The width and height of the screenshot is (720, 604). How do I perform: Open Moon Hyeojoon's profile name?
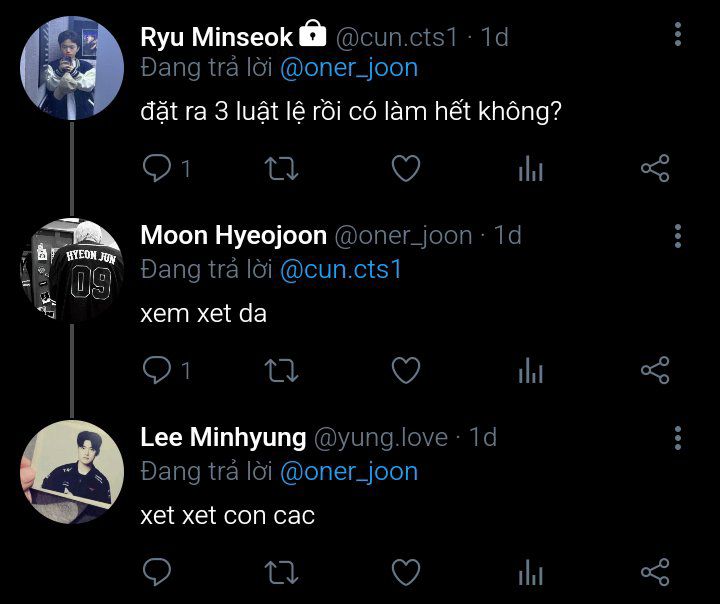click(233, 236)
